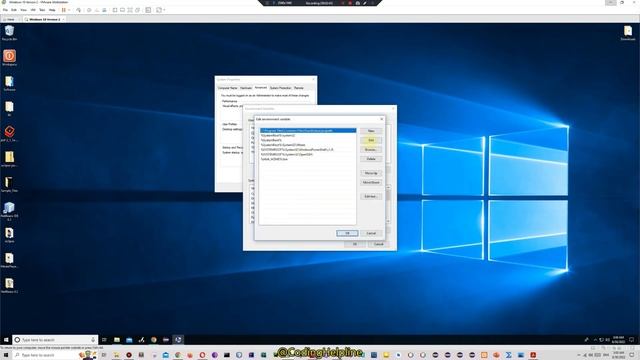
Task: Open the VMware Tabs menu
Action: click(x=42, y=10)
